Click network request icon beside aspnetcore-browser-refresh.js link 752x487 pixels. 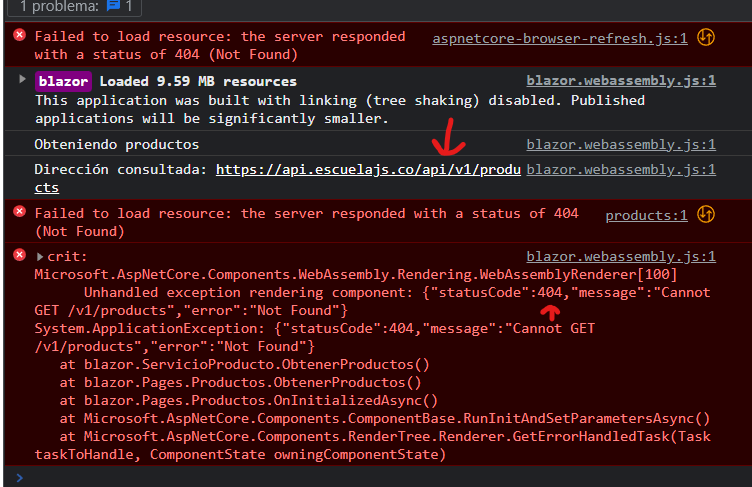(706, 37)
